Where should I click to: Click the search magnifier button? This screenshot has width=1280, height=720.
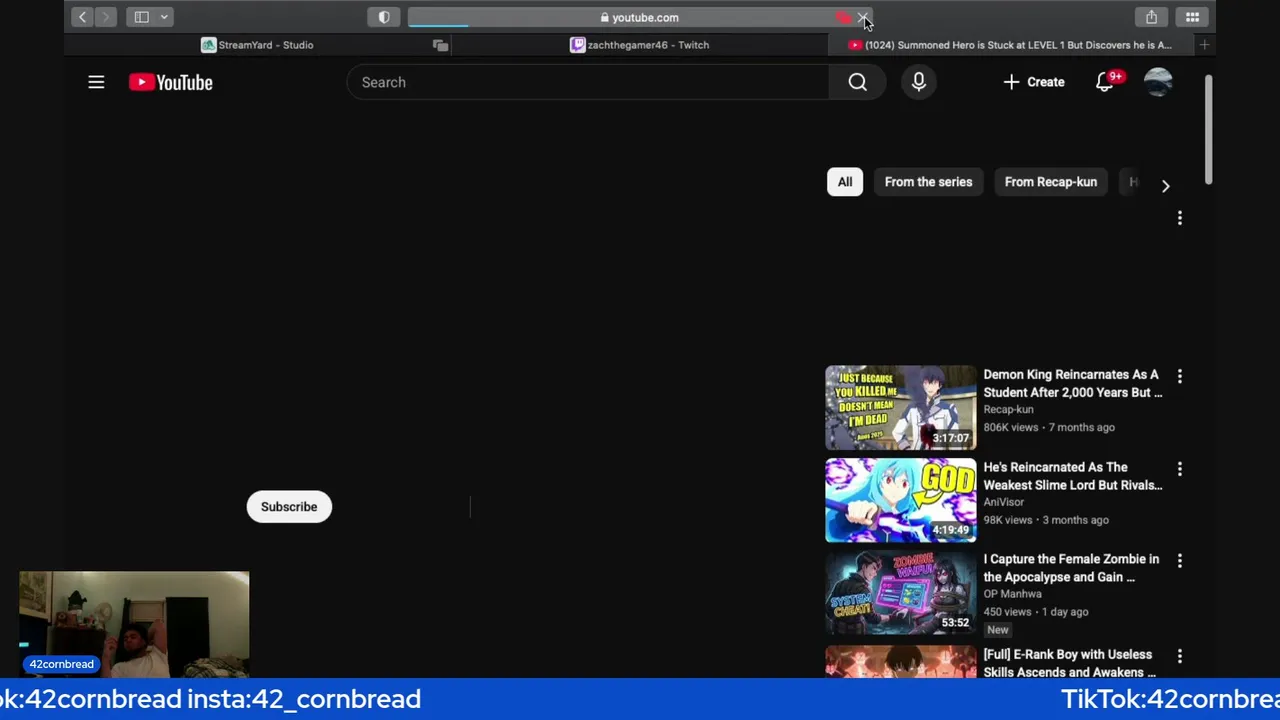pyautogui.click(x=858, y=82)
